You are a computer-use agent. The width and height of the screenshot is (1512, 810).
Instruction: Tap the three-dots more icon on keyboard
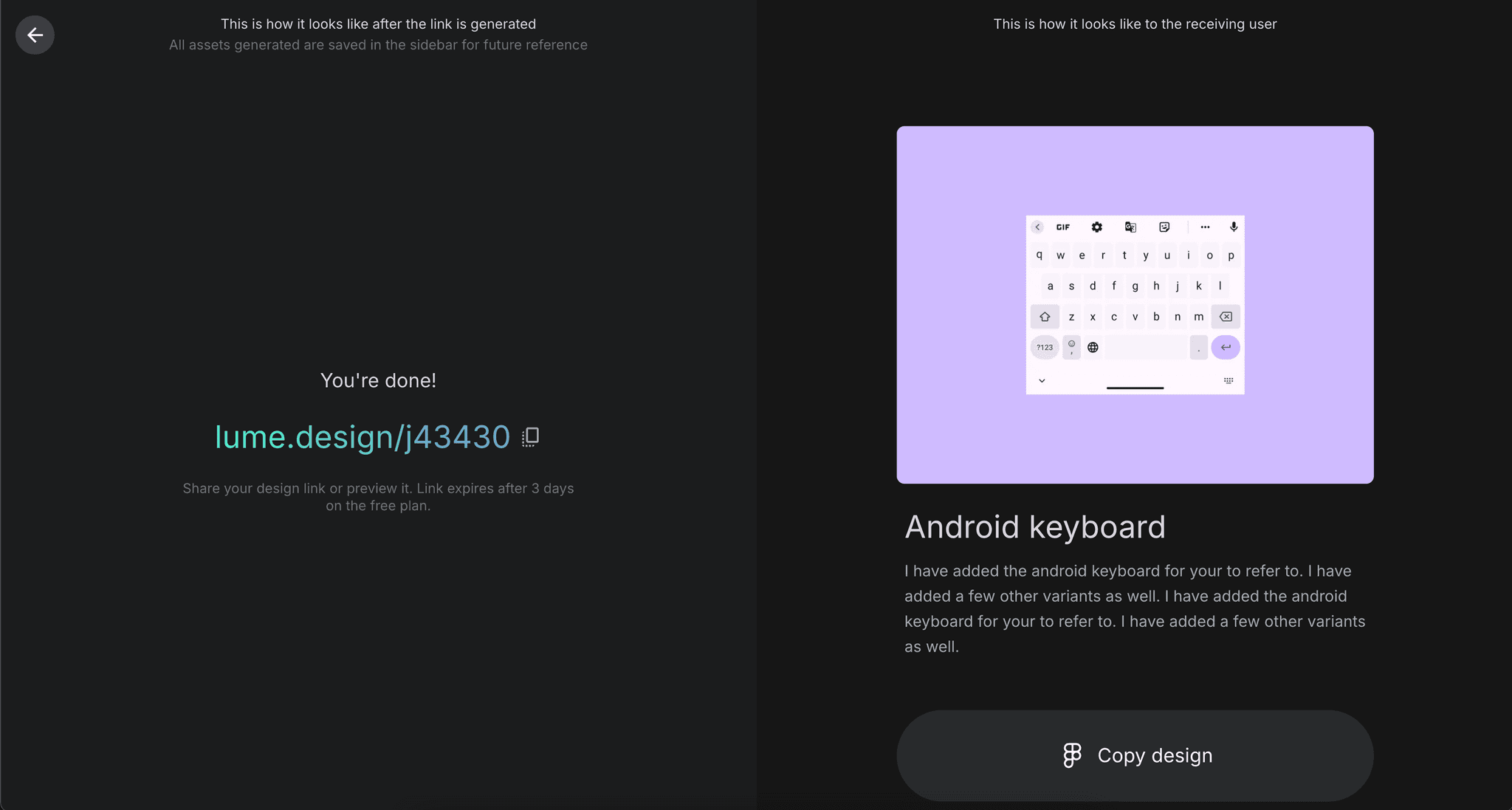(x=1205, y=227)
